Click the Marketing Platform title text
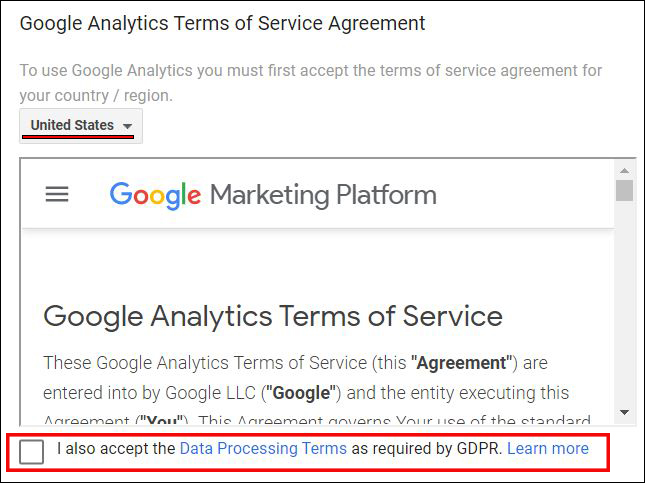 [x=323, y=195]
